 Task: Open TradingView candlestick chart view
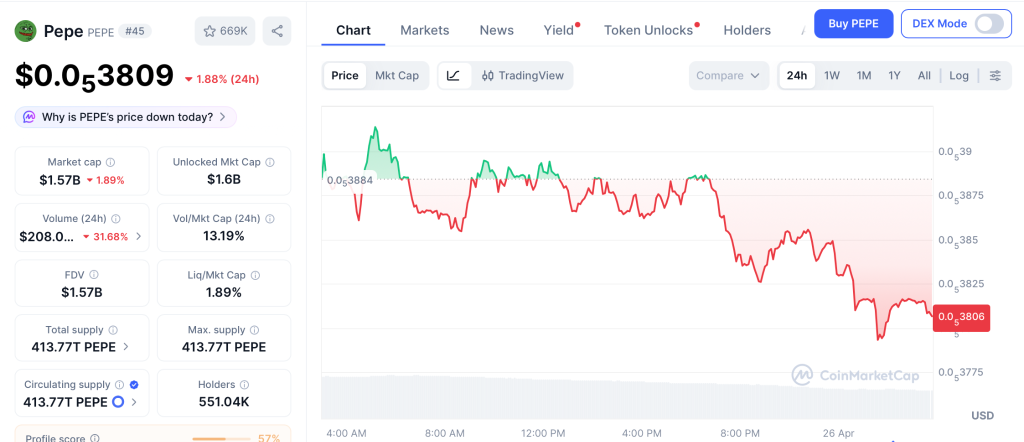pos(522,75)
